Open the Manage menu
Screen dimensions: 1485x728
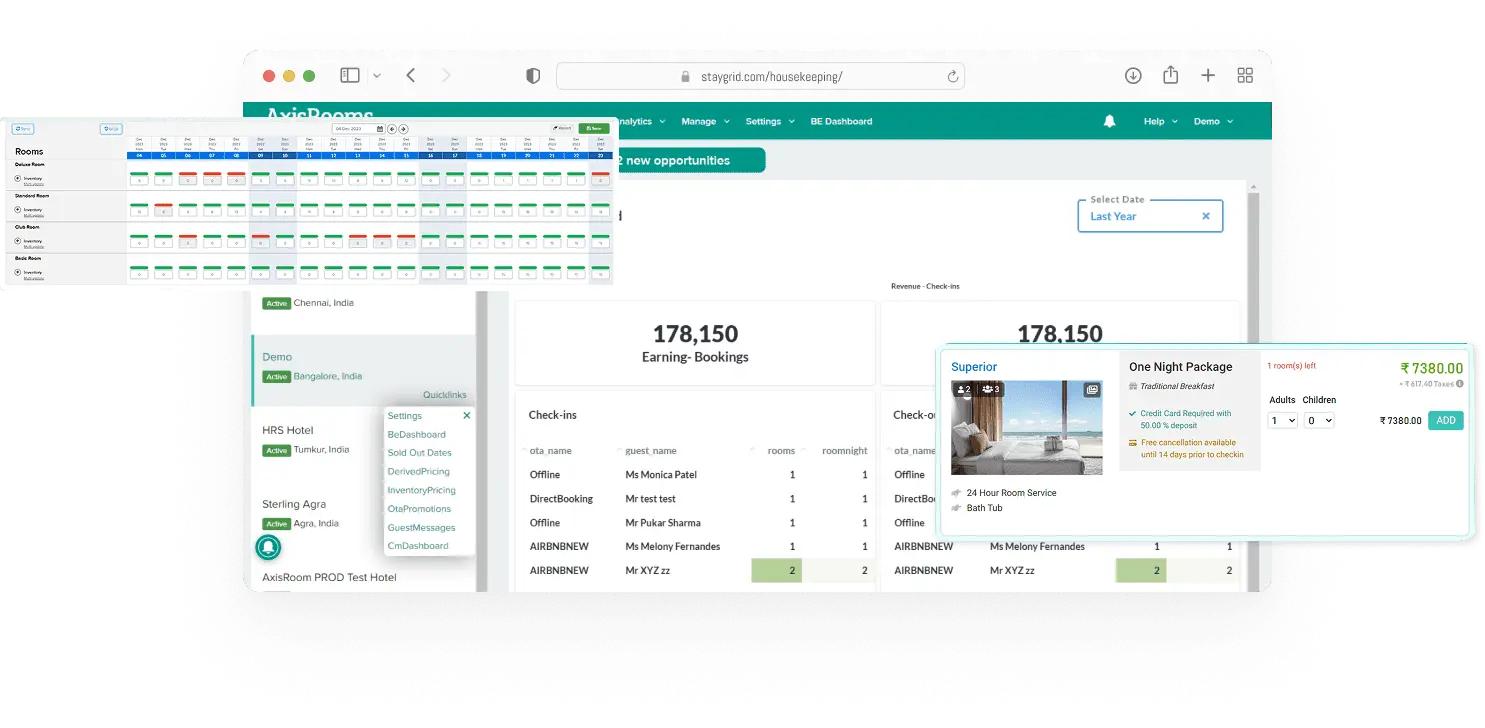click(x=703, y=121)
